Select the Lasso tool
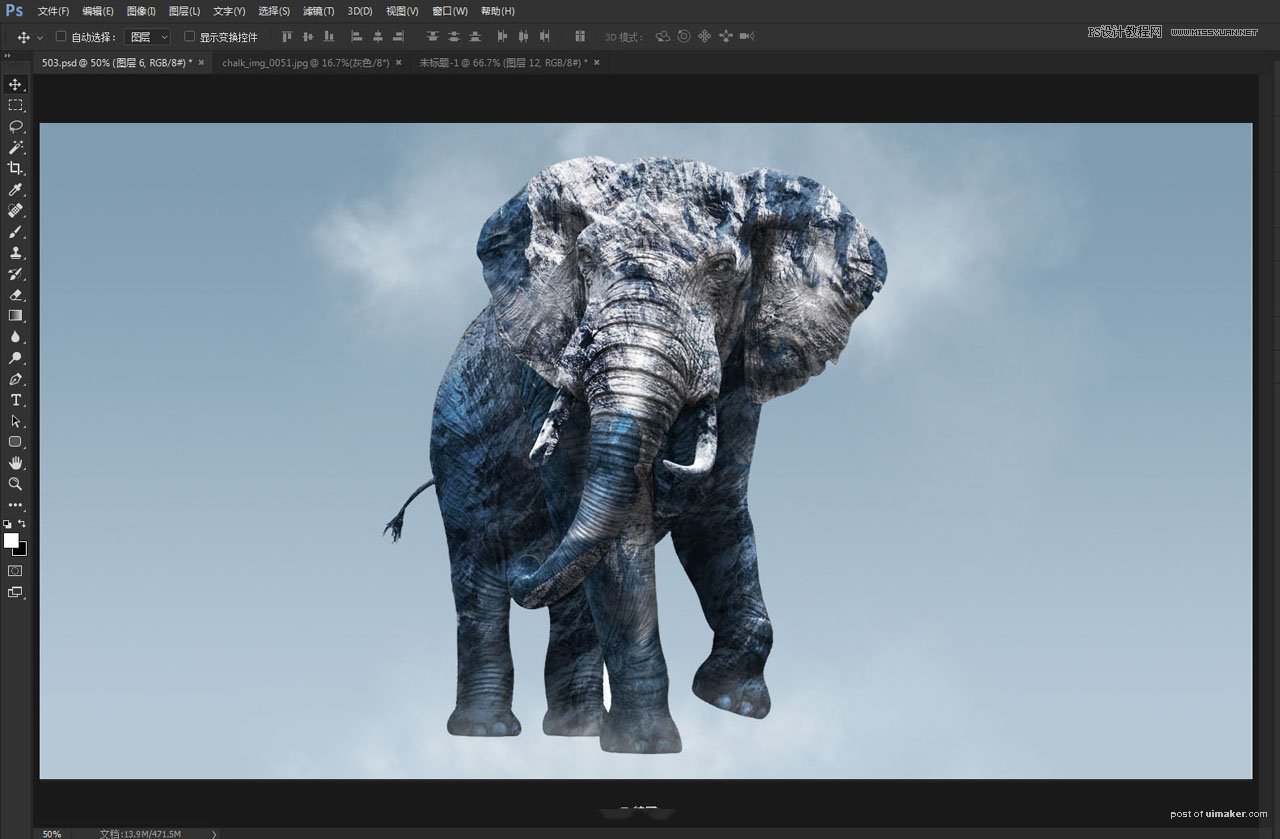1280x839 pixels. tap(15, 126)
